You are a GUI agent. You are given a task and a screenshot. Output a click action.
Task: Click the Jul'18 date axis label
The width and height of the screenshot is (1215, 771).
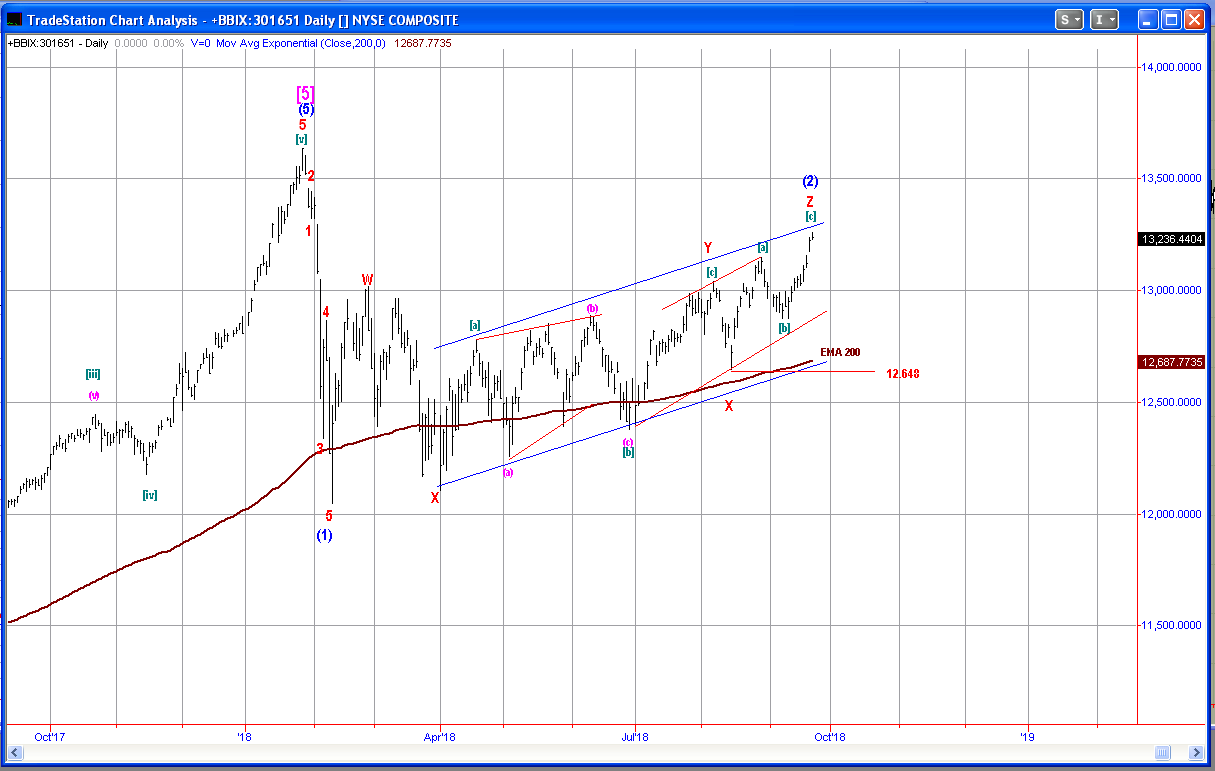tap(634, 736)
